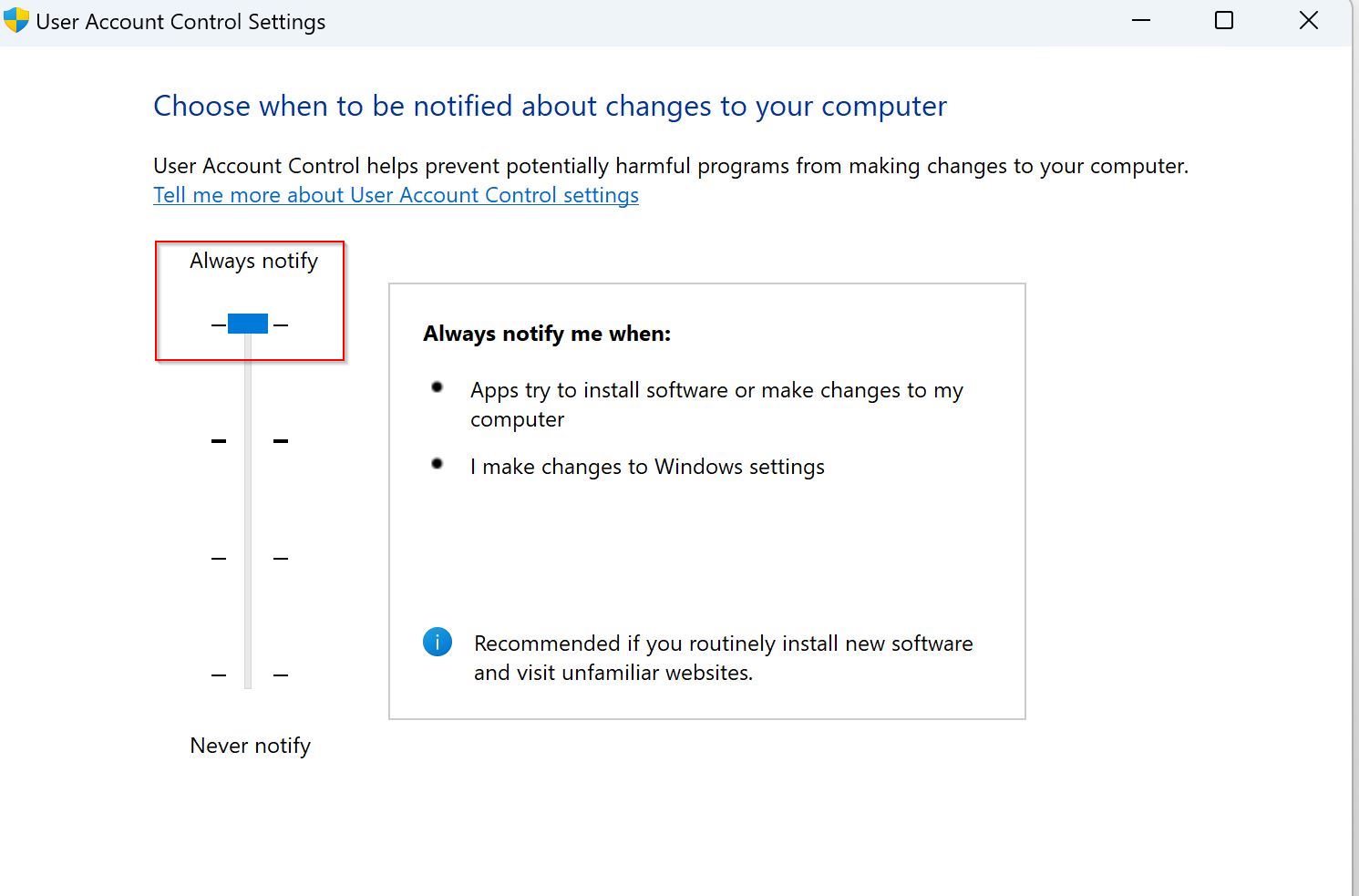Open the User Account Control settings help link
Screen dimensions: 1359x896
click(396, 195)
